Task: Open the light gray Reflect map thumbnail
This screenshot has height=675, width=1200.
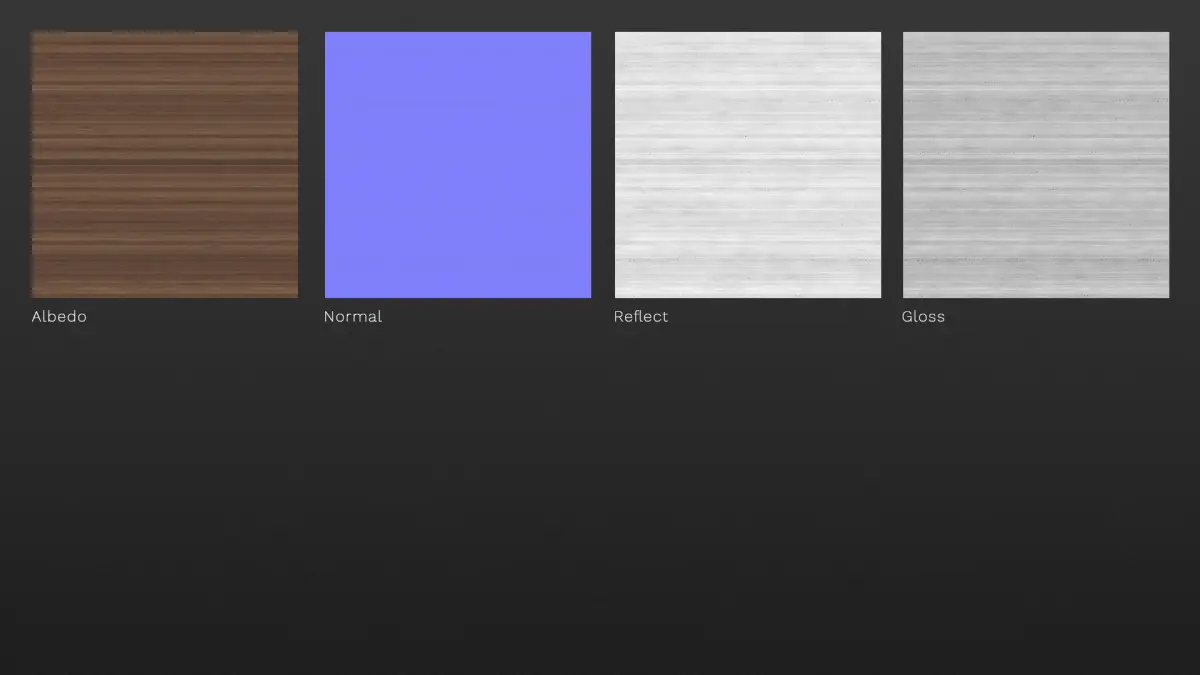Action: 748,165
